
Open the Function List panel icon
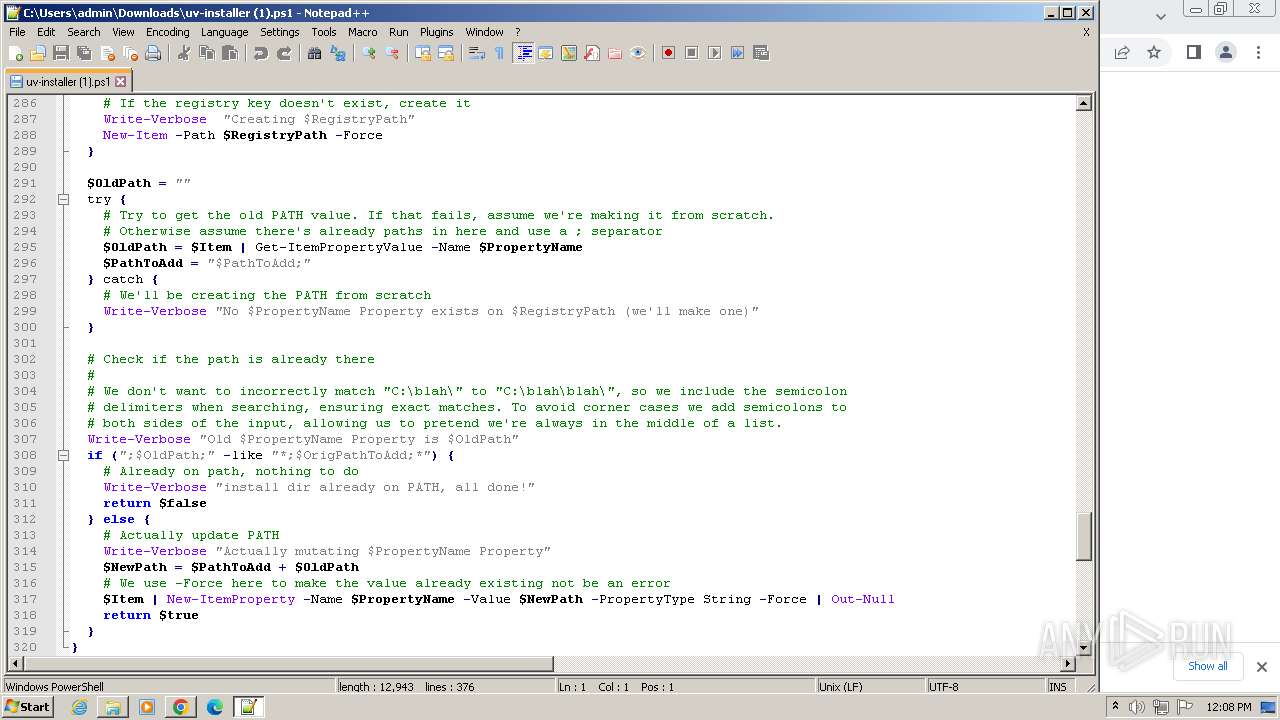pyautogui.click(x=592, y=53)
